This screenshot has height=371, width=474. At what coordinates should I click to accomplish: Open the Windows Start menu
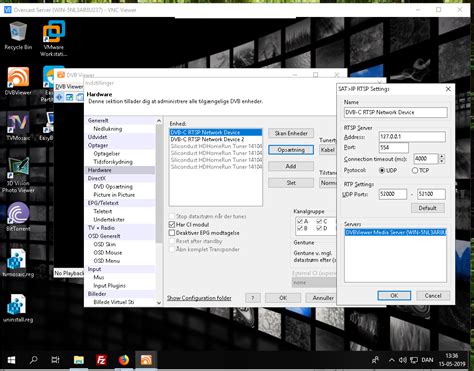[x=11, y=360]
